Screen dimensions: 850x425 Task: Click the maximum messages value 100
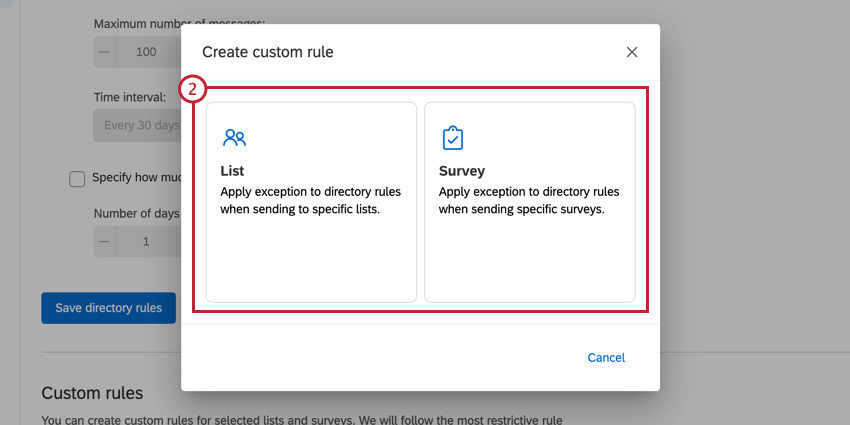[146, 52]
